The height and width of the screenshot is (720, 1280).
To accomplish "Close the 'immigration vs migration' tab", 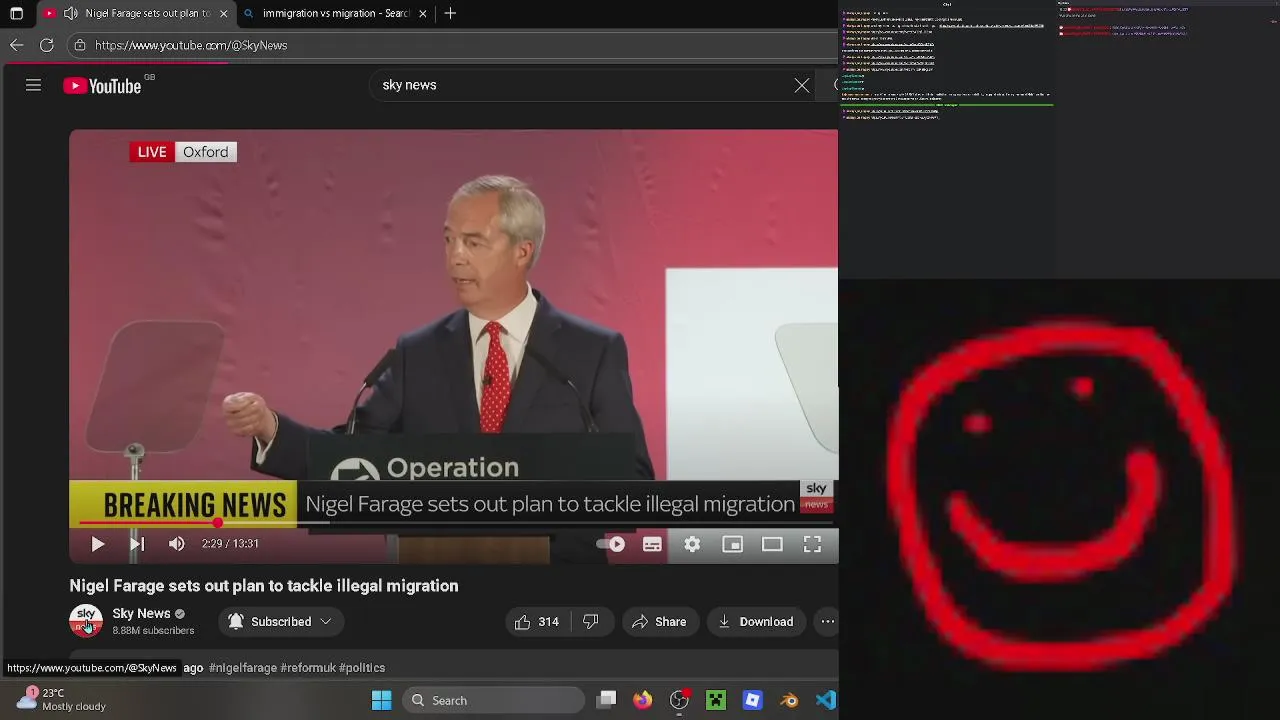I will [423, 13].
